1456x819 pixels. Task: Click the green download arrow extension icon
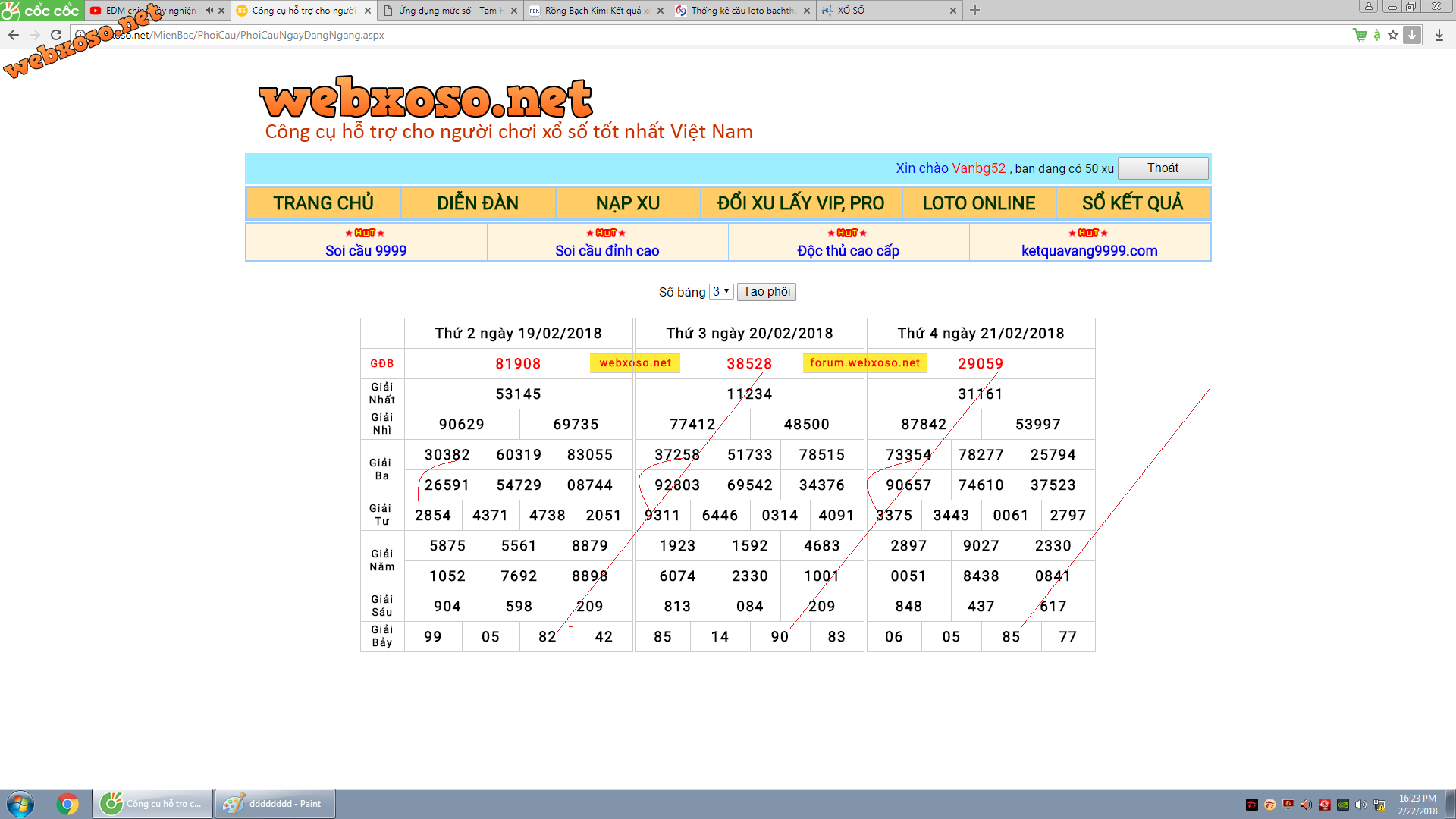[1412, 35]
